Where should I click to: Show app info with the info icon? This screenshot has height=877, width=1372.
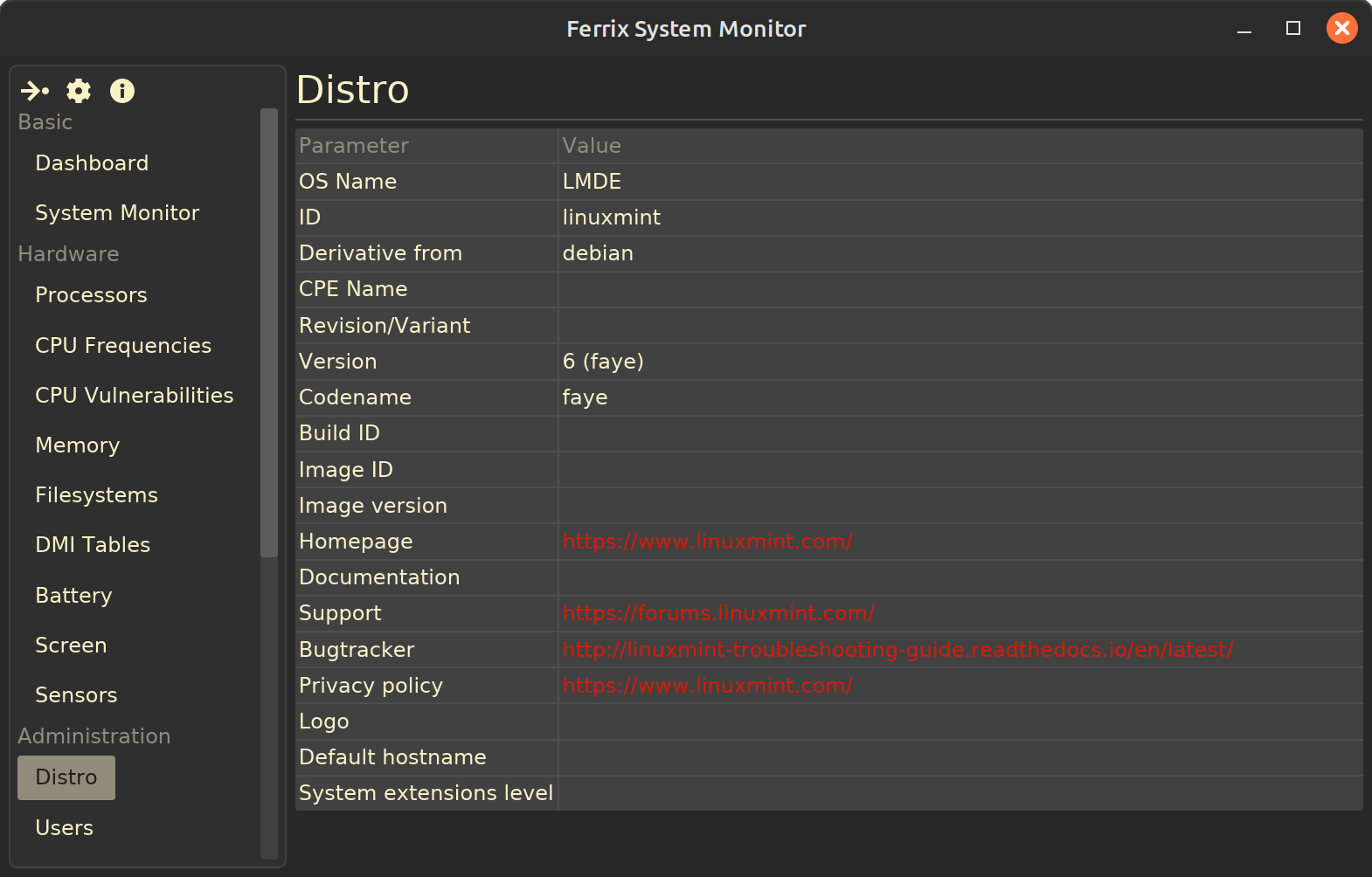pos(122,91)
